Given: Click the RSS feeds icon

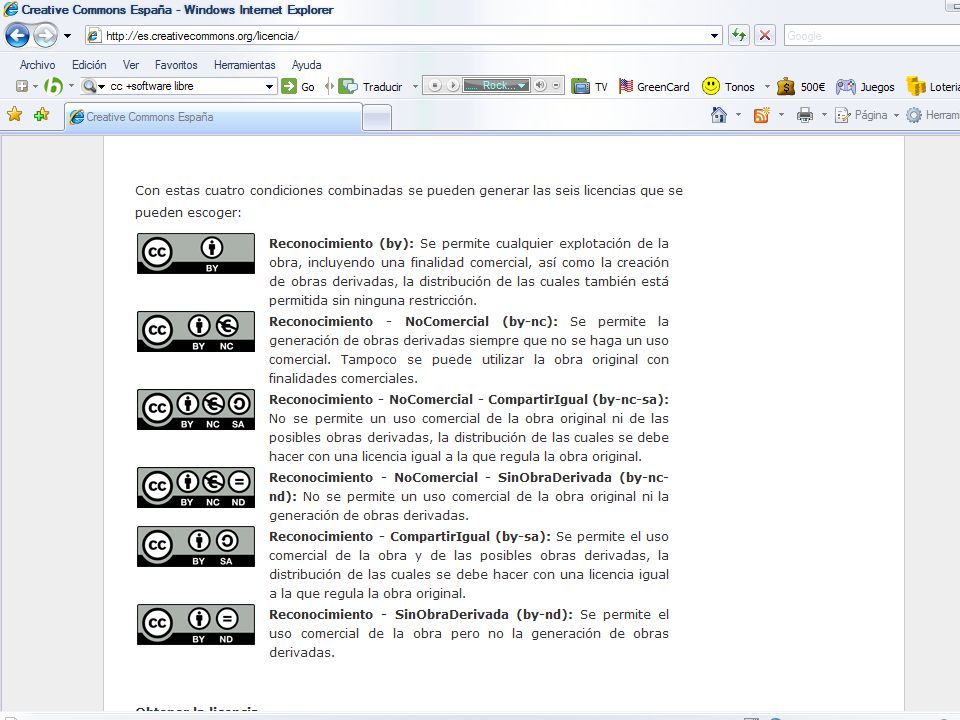Looking at the screenshot, I should tap(762, 114).
